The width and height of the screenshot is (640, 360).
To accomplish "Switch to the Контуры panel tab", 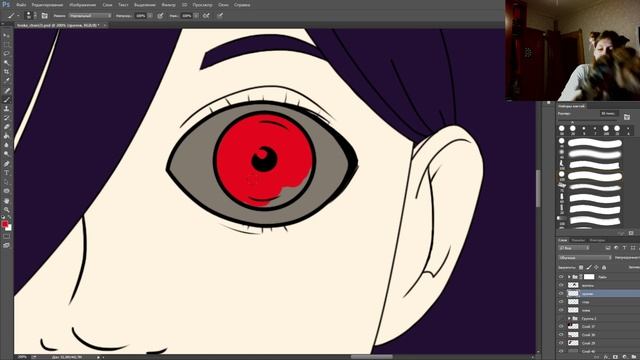I will tap(597, 240).
